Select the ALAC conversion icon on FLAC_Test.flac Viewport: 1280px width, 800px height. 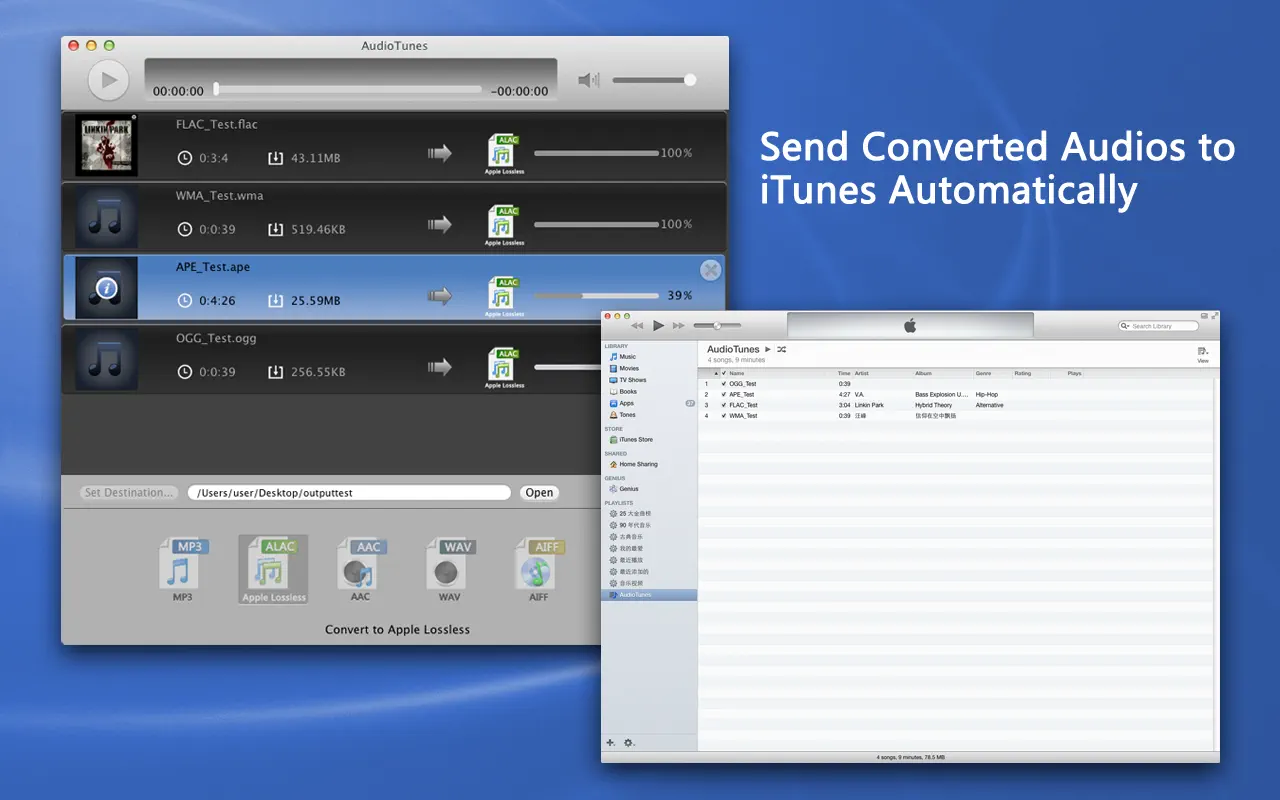click(x=503, y=152)
